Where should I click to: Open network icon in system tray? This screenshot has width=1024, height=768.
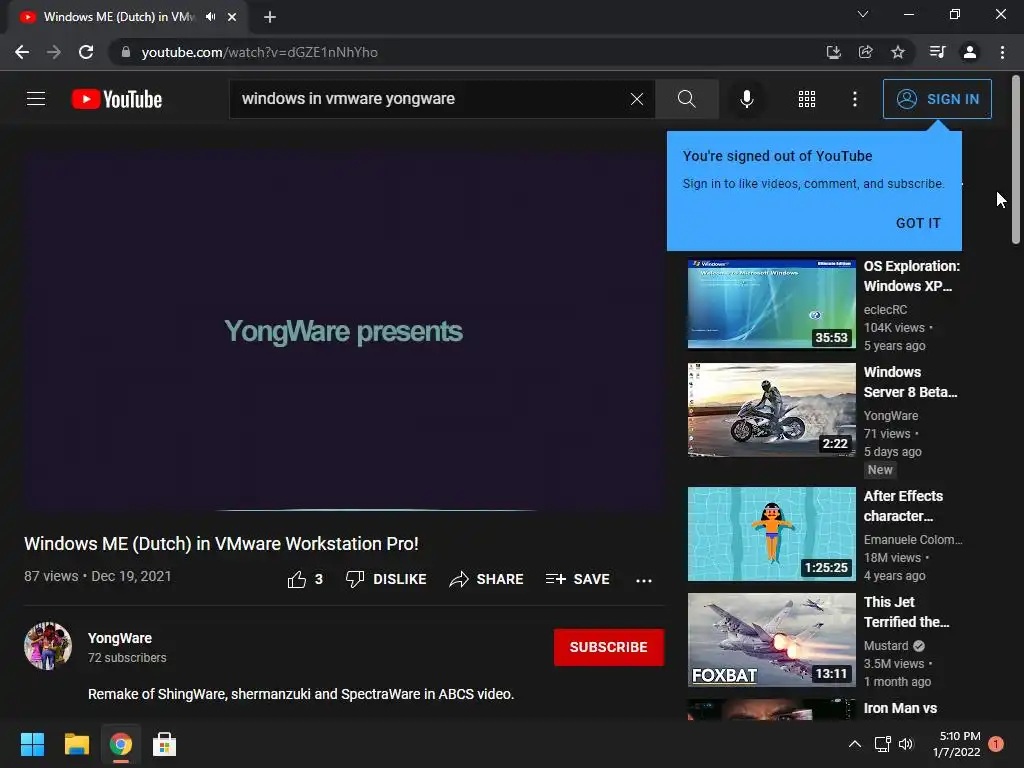[882, 744]
